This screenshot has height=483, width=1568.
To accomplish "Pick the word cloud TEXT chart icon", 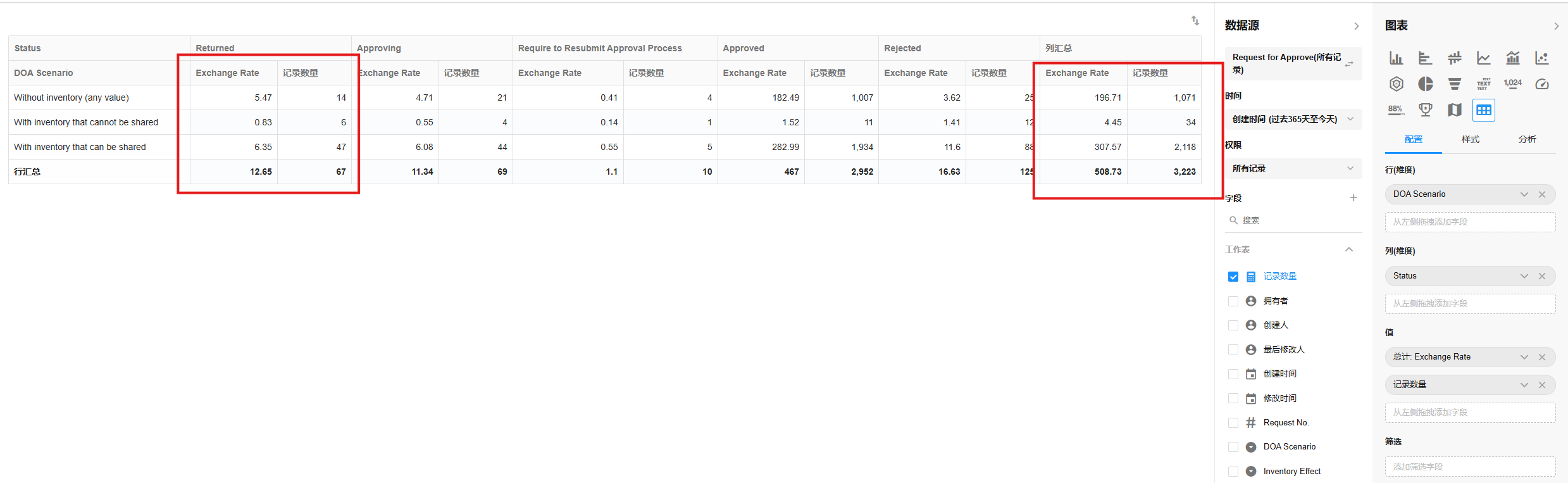I will (x=1483, y=84).
